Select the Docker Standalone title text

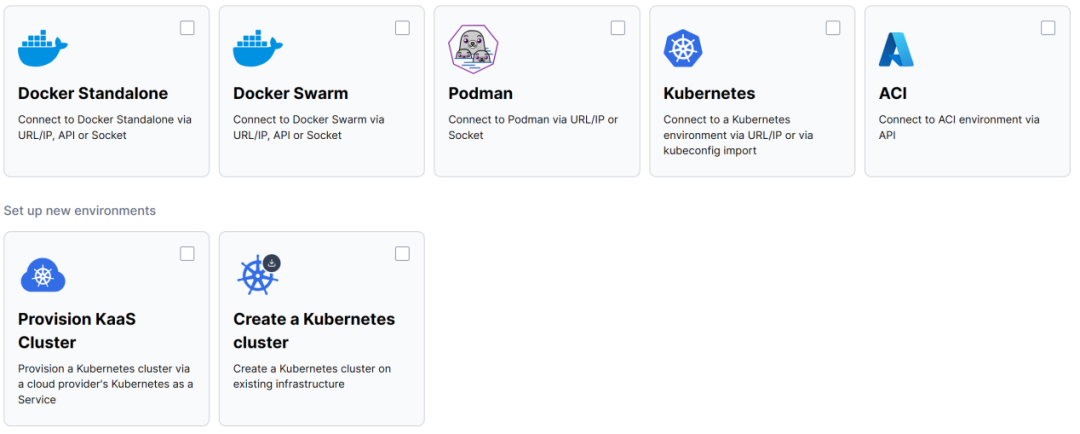click(x=93, y=93)
